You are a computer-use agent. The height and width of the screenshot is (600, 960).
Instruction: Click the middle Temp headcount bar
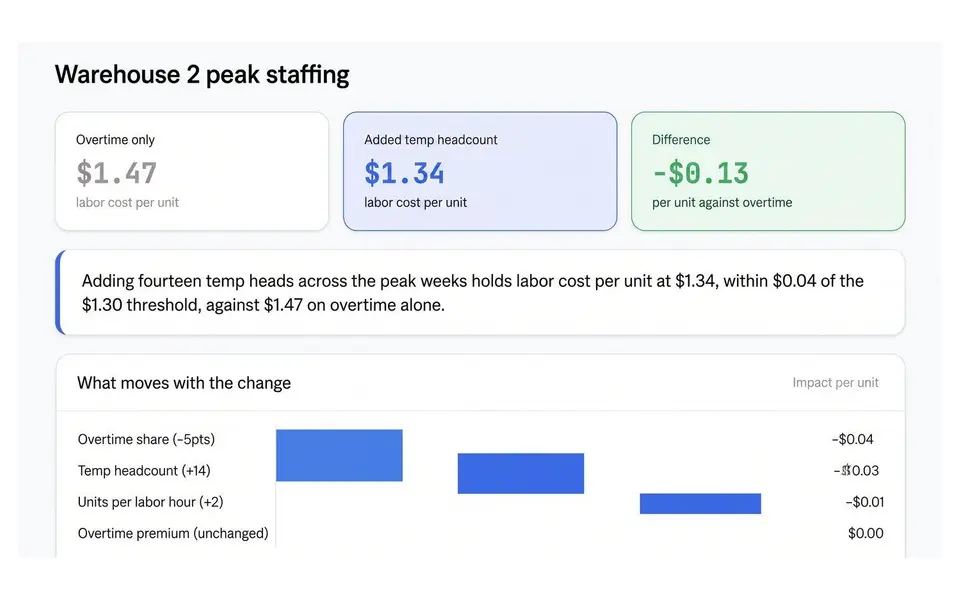click(521, 473)
